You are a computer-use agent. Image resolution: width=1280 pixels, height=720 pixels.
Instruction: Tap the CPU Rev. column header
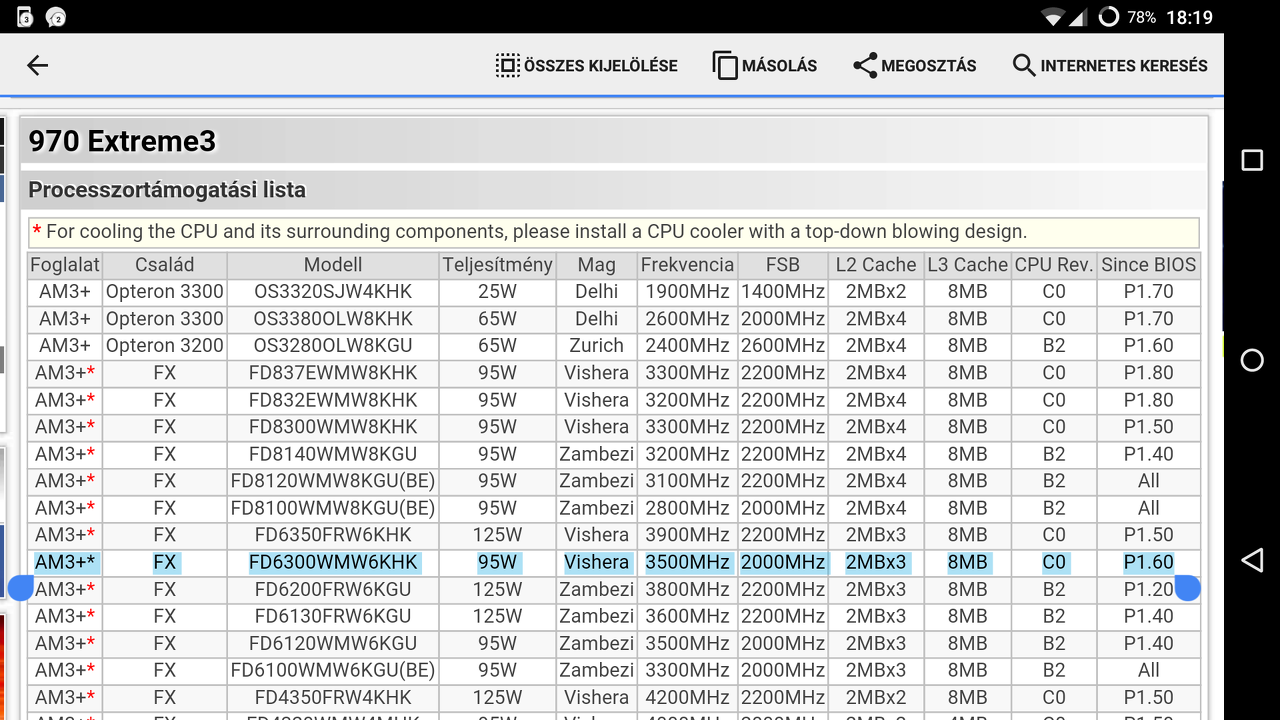[x=1054, y=265]
